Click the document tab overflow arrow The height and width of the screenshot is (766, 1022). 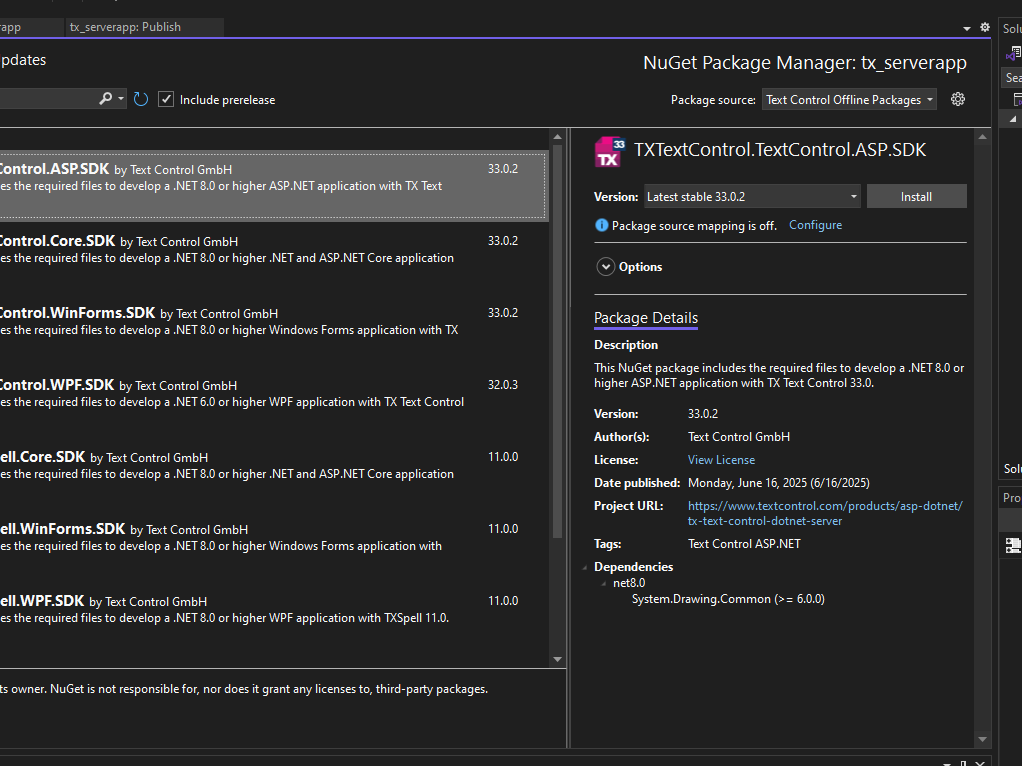pyautogui.click(x=967, y=28)
